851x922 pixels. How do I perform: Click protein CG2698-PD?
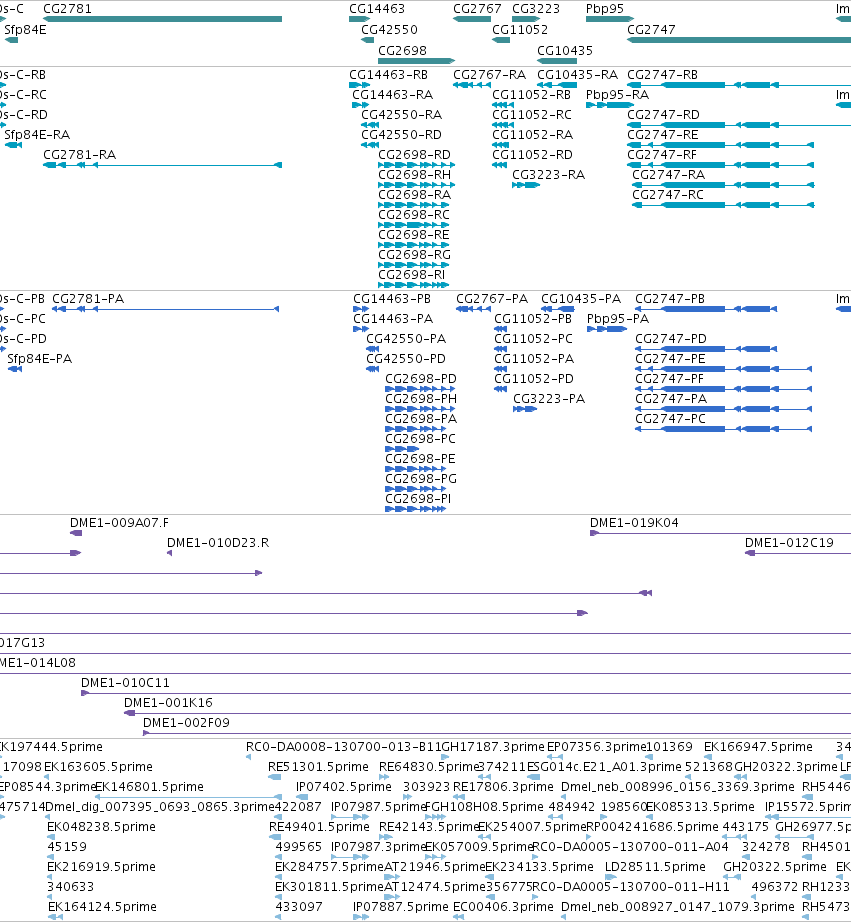click(x=421, y=379)
